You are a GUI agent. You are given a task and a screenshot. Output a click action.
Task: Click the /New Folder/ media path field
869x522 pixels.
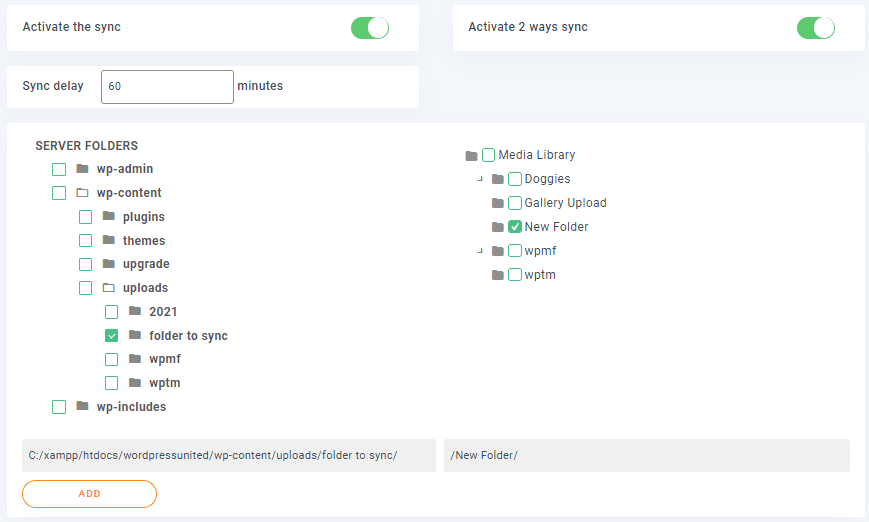(646, 456)
